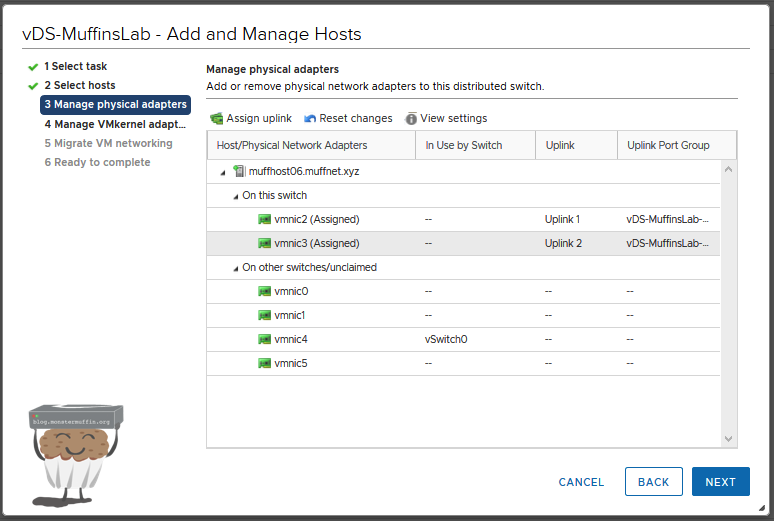The height and width of the screenshot is (521, 774).
Task: Select the vmnic3 adapter icon
Action: [265, 243]
